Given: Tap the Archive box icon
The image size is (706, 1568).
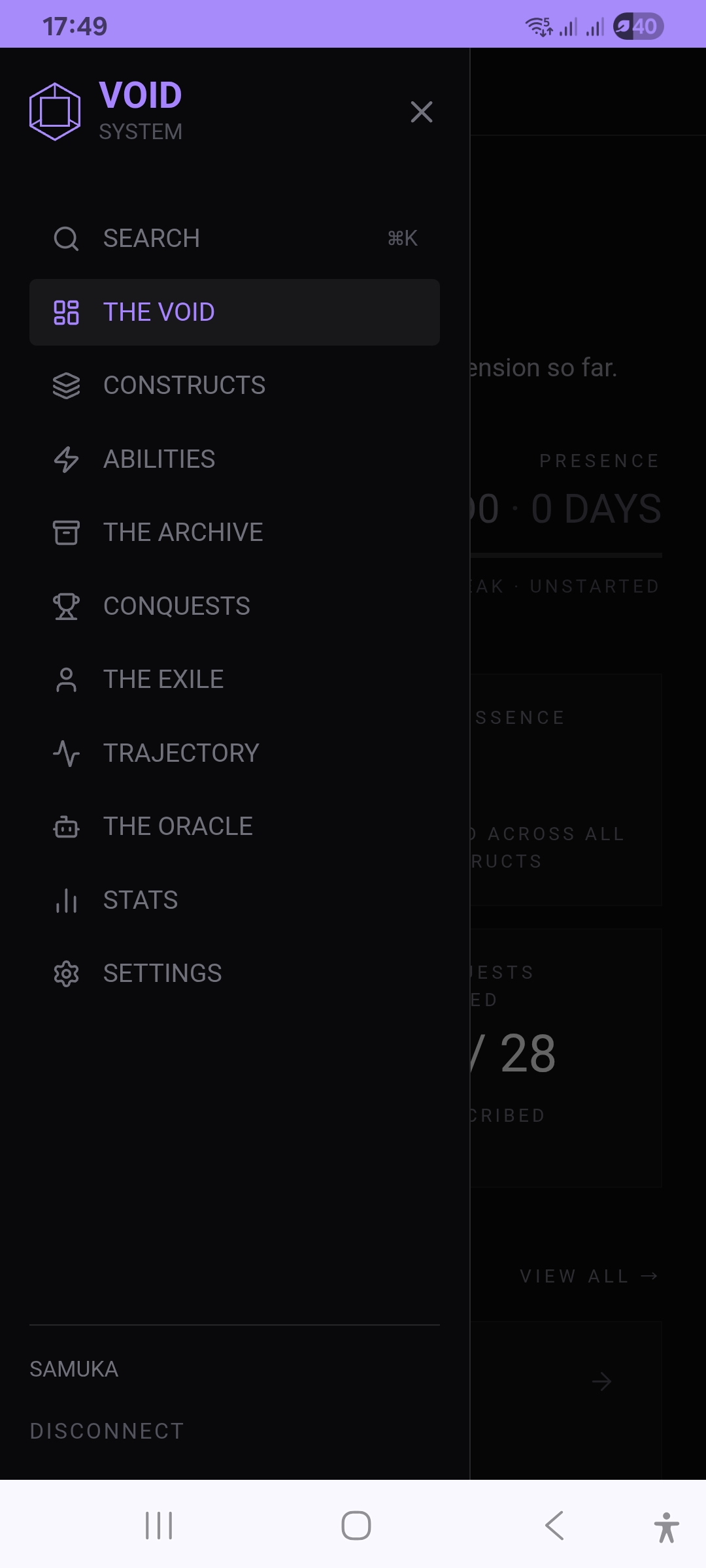Looking at the screenshot, I should (66, 532).
